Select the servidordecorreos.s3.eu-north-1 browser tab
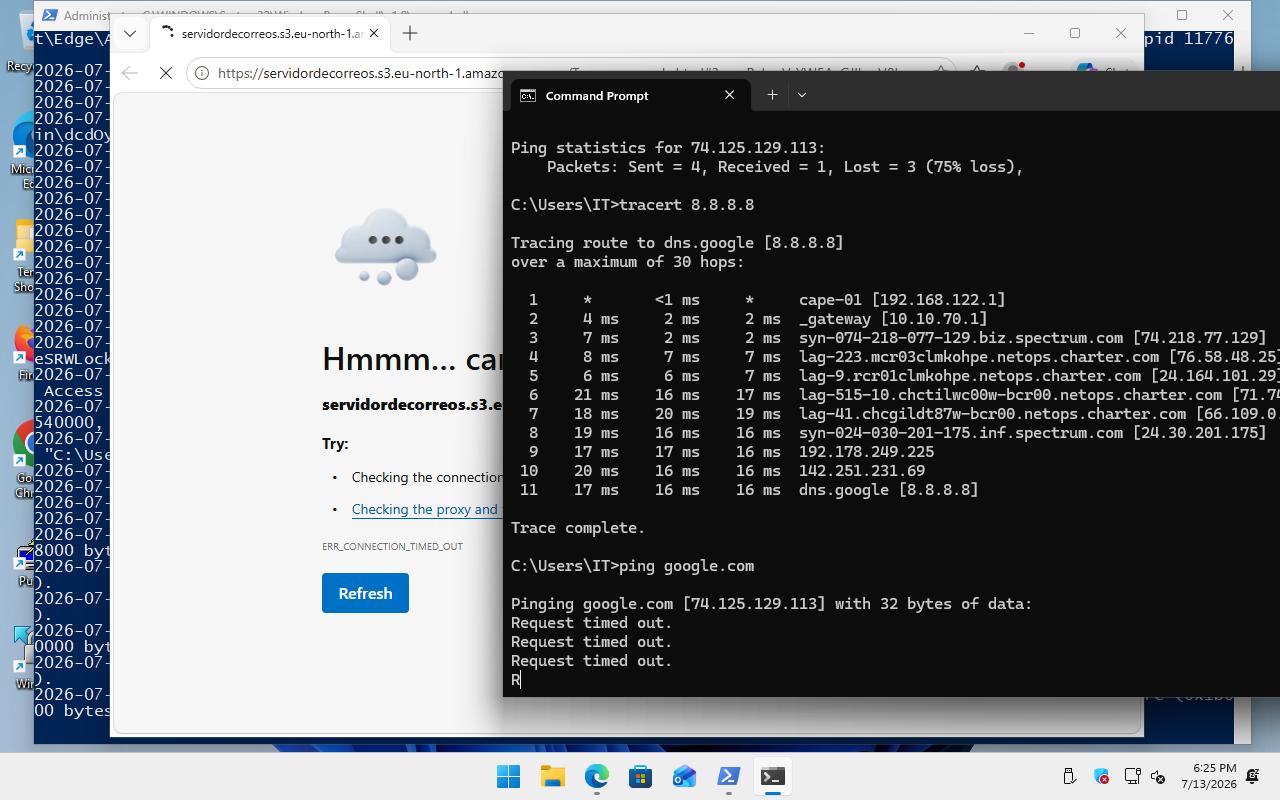Image resolution: width=1280 pixels, height=800 pixels. [269, 33]
